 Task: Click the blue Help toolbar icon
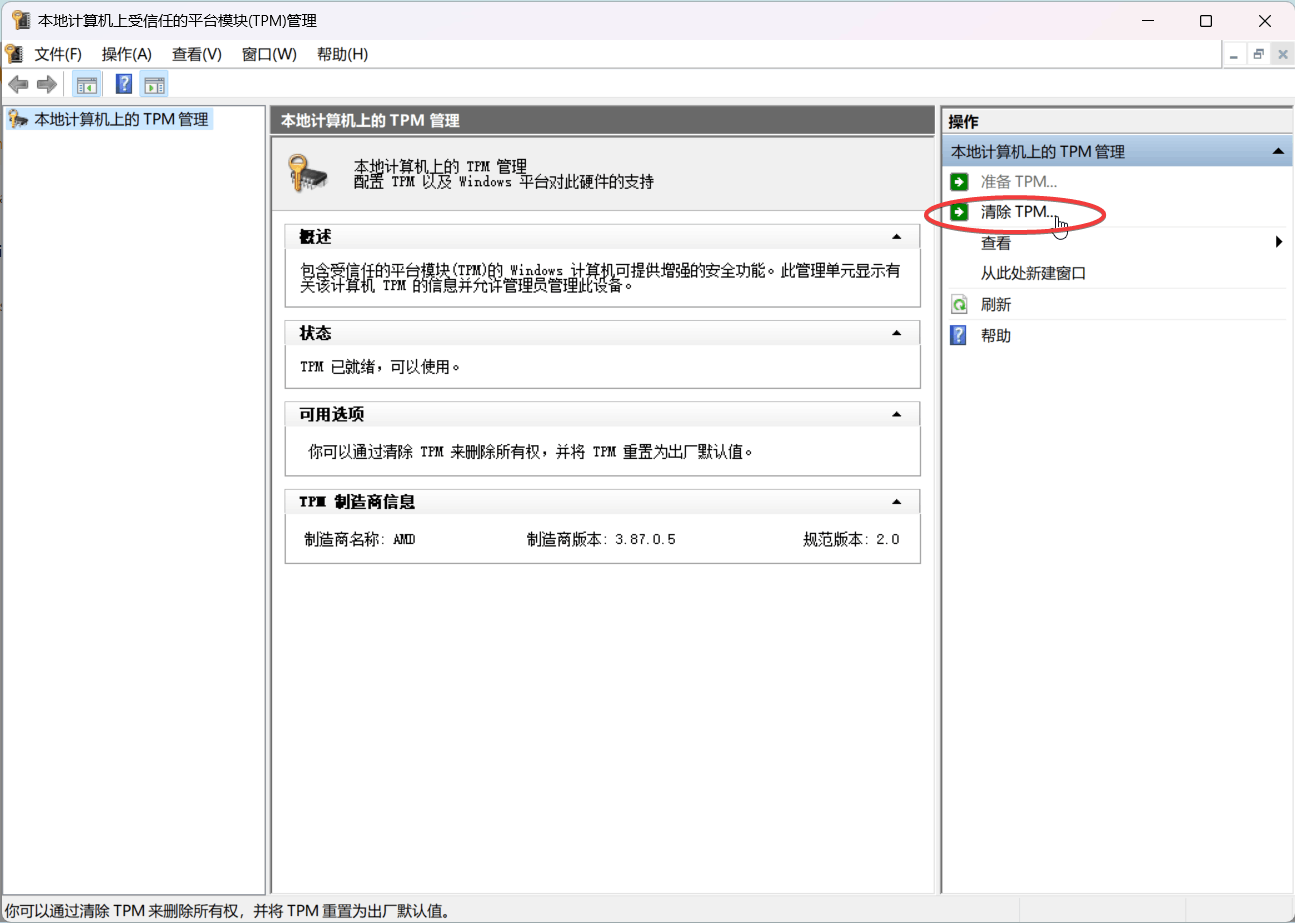pyautogui.click(x=124, y=84)
